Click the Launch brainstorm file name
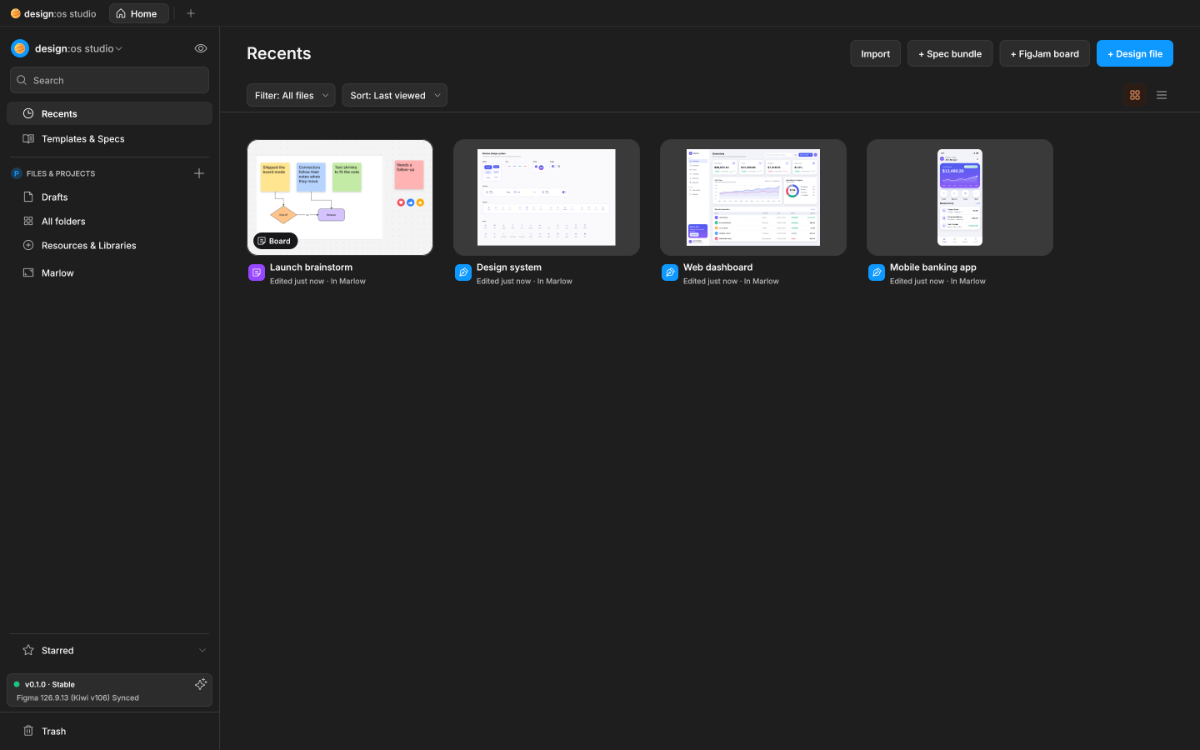The image size is (1200, 750). tap(311, 267)
